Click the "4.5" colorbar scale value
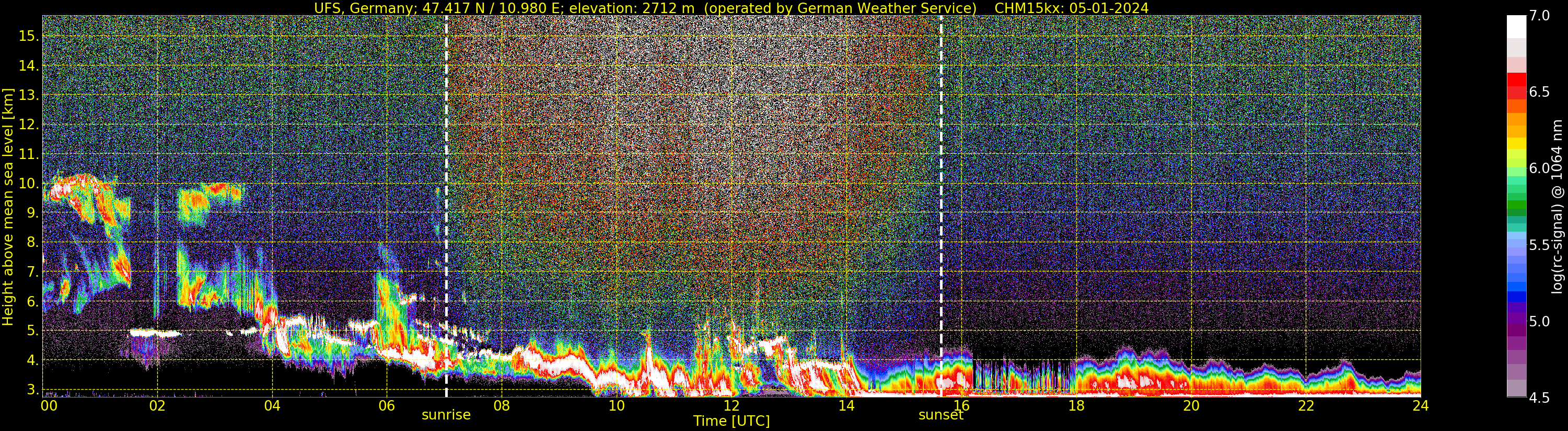Screen dimensions: 1568x431 pos(1539,398)
